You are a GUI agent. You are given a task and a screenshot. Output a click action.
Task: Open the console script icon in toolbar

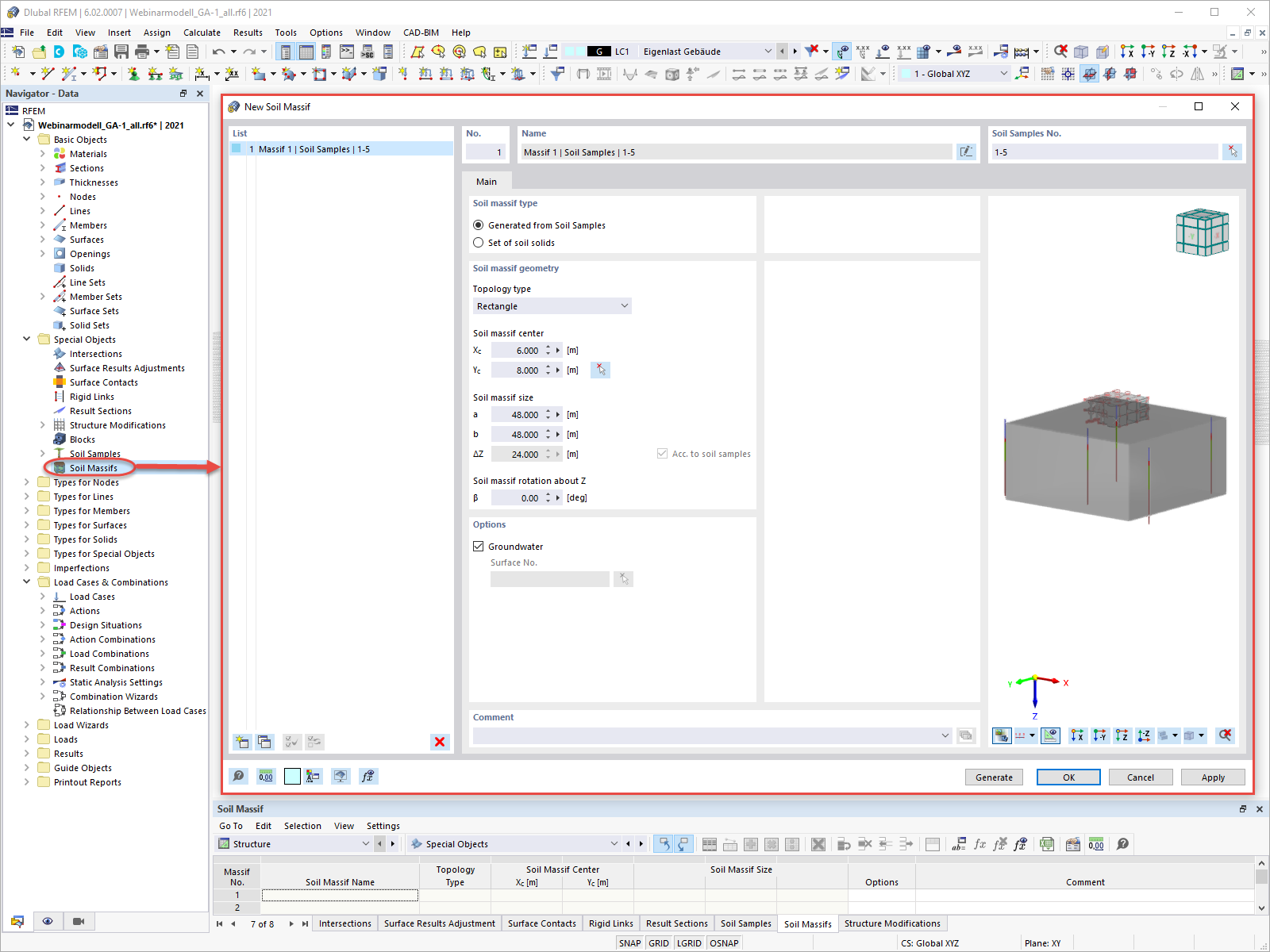[347, 52]
